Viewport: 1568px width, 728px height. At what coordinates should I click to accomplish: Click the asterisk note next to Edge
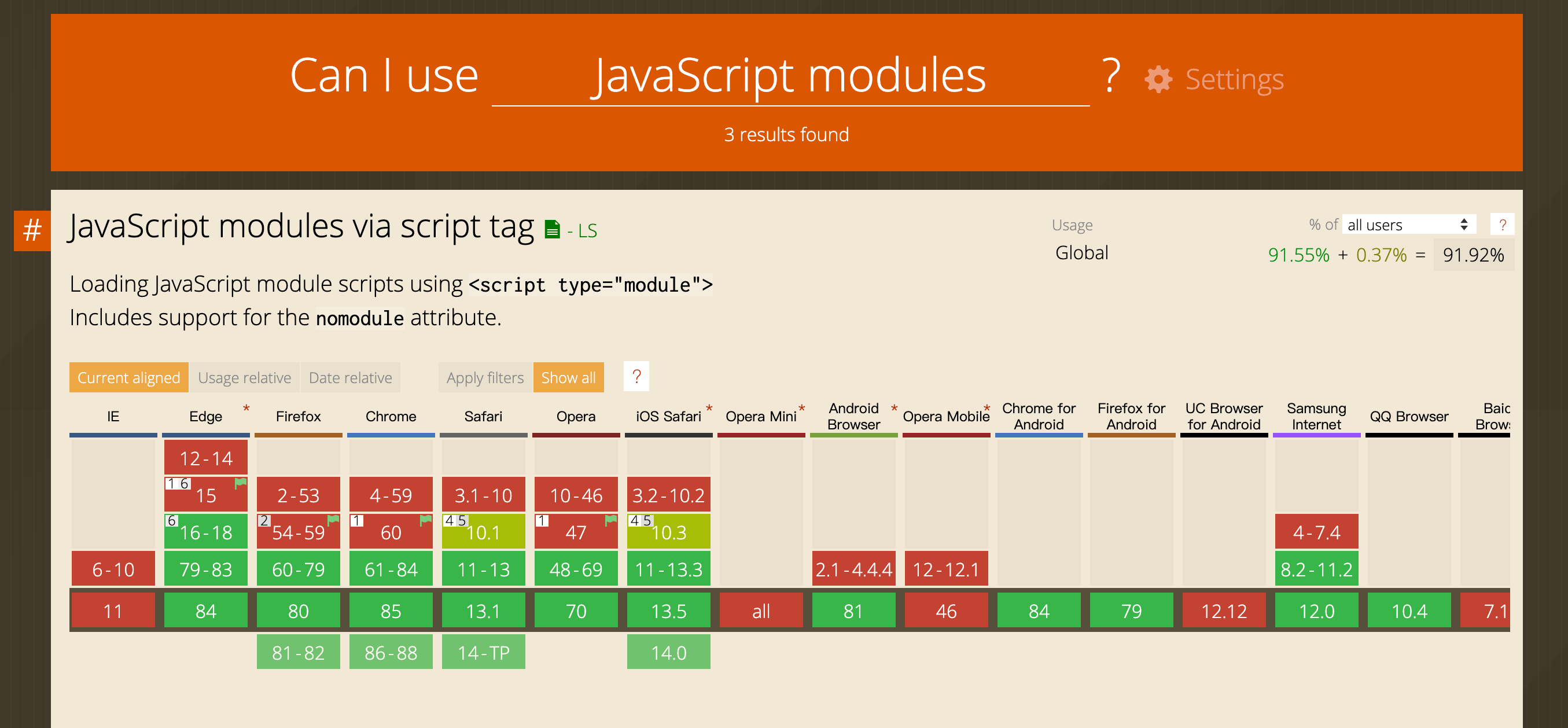coord(246,409)
